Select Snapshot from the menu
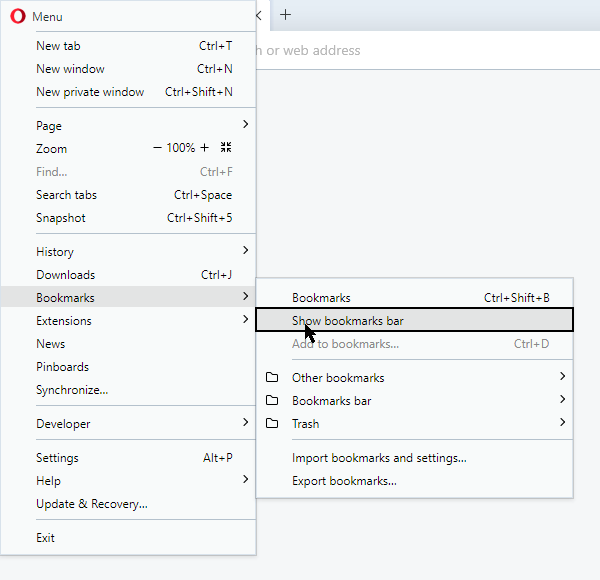 128,218
